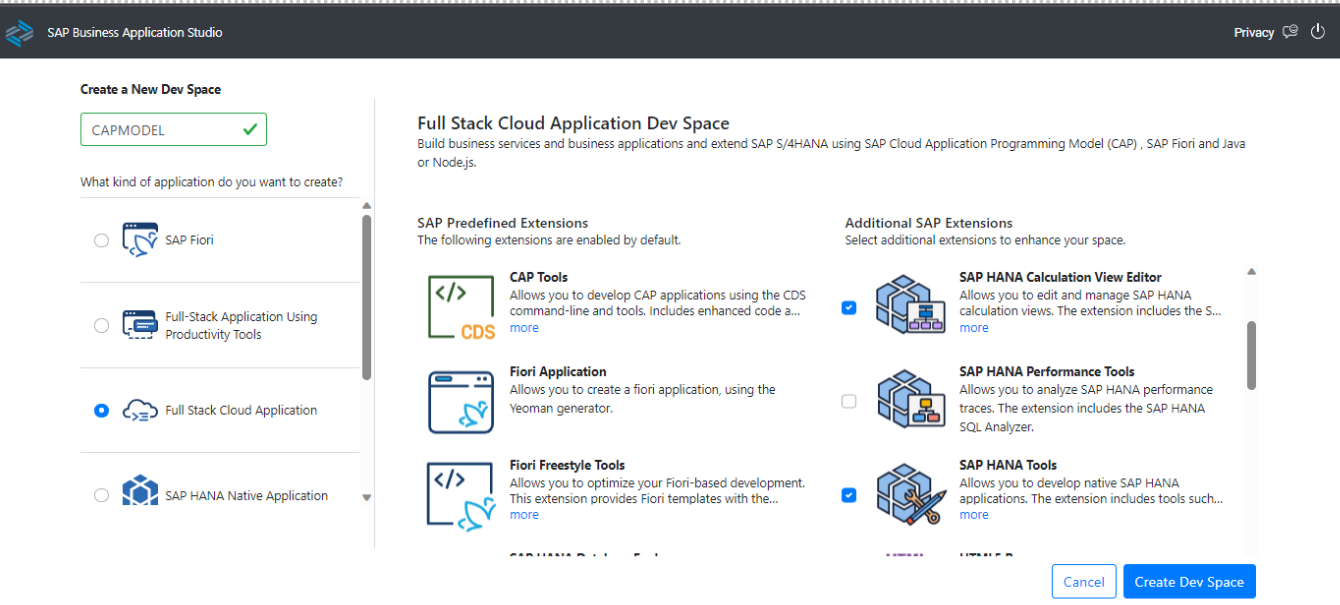Click the SAP HANA Calculation View Editor icon
This screenshot has width=1340, height=605.
pyautogui.click(x=911, y=304)
